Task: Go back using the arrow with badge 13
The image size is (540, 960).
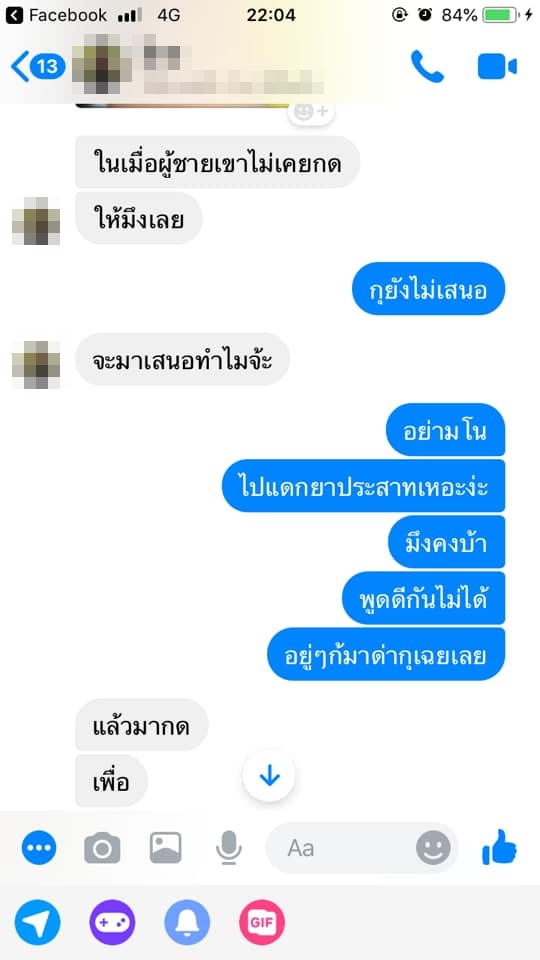Action: coord(38,66)
